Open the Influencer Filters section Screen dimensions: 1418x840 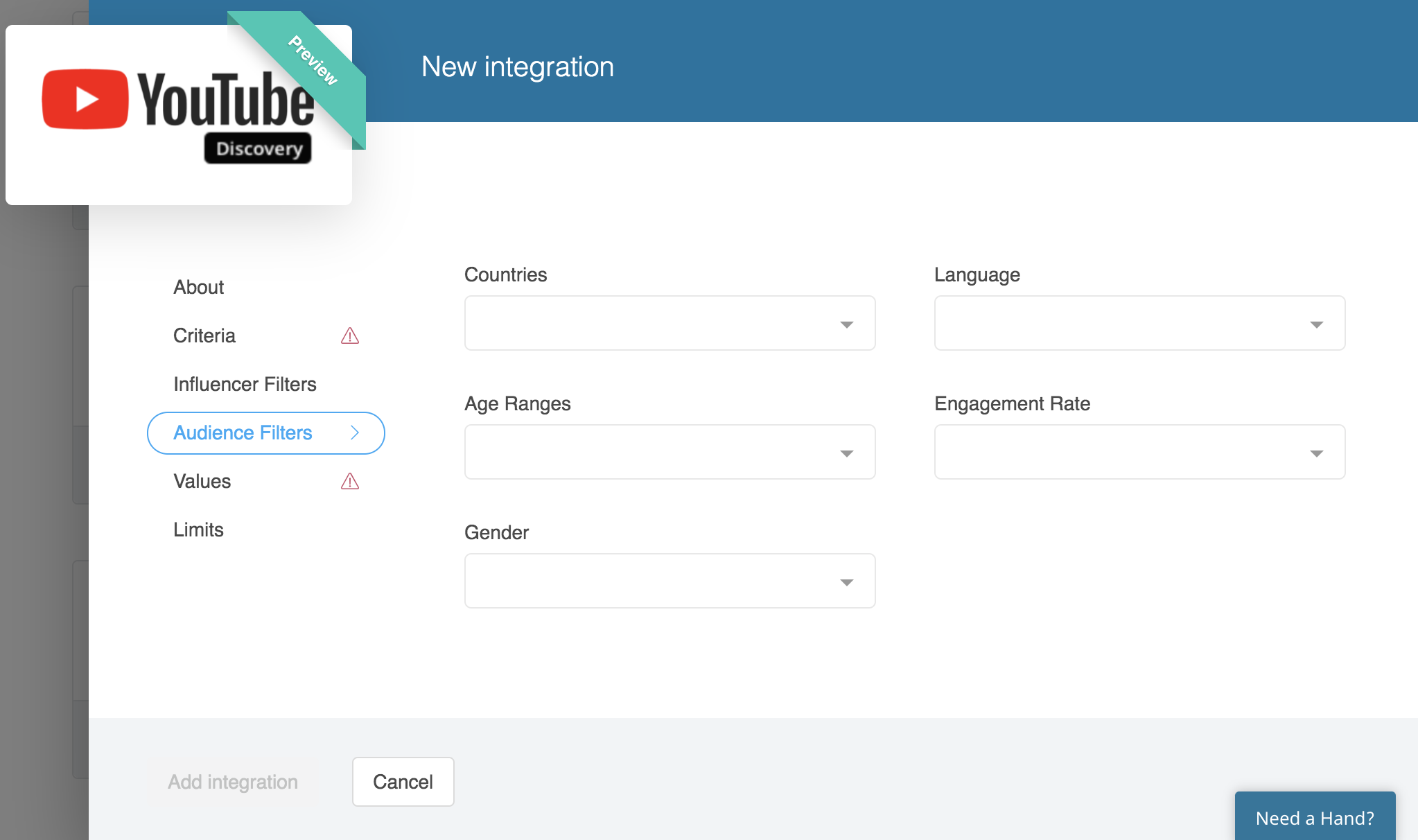pos(245,384)
